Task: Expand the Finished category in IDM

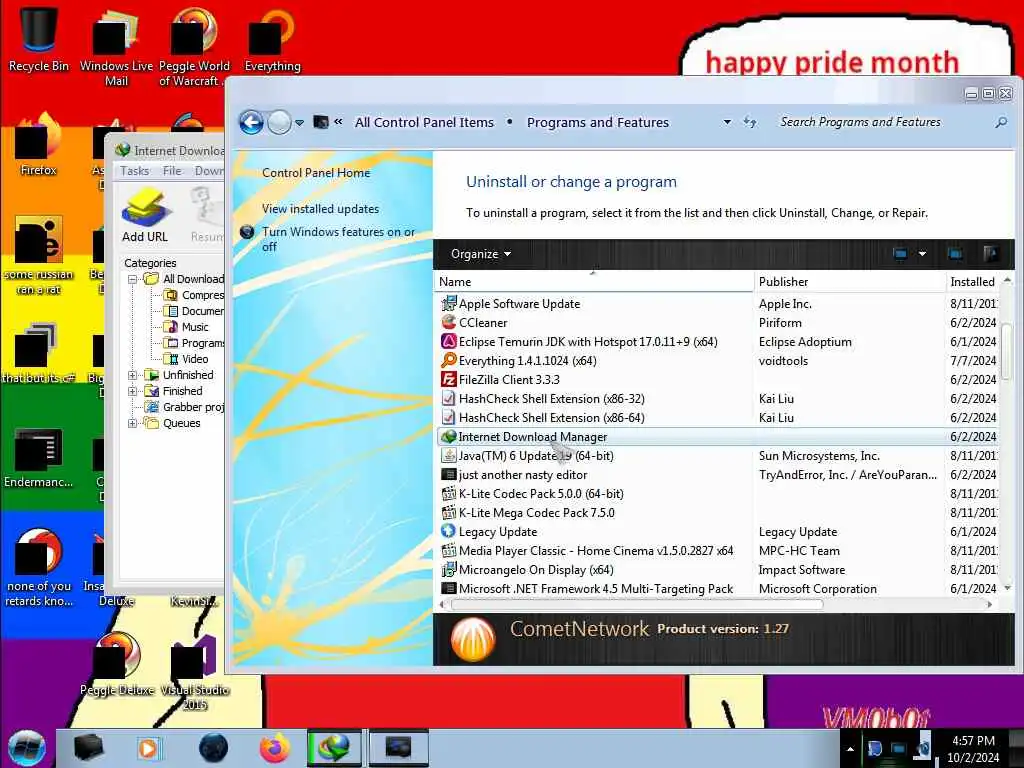Action: (x=133, y=391)
